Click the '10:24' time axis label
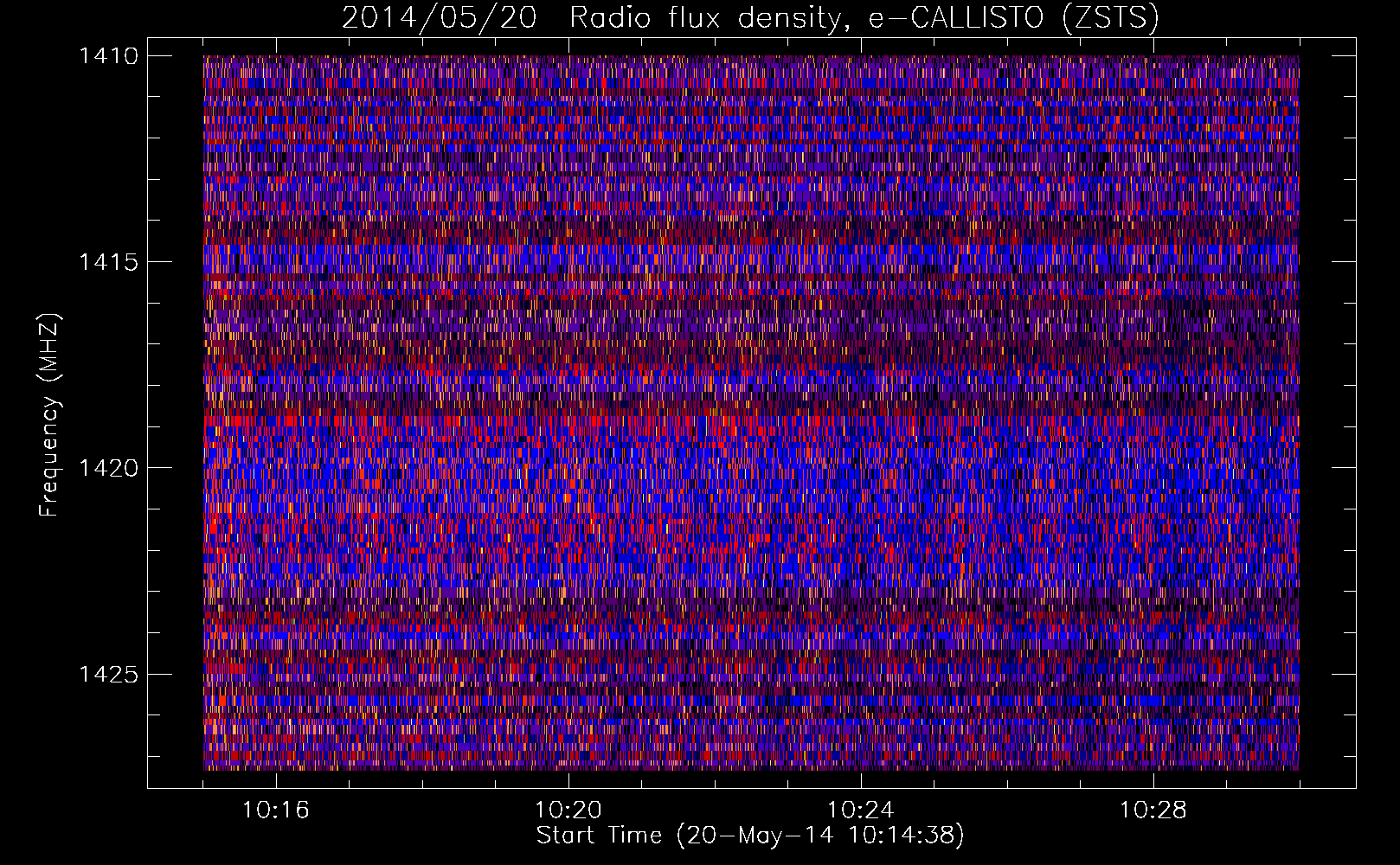 pos(861,811)
